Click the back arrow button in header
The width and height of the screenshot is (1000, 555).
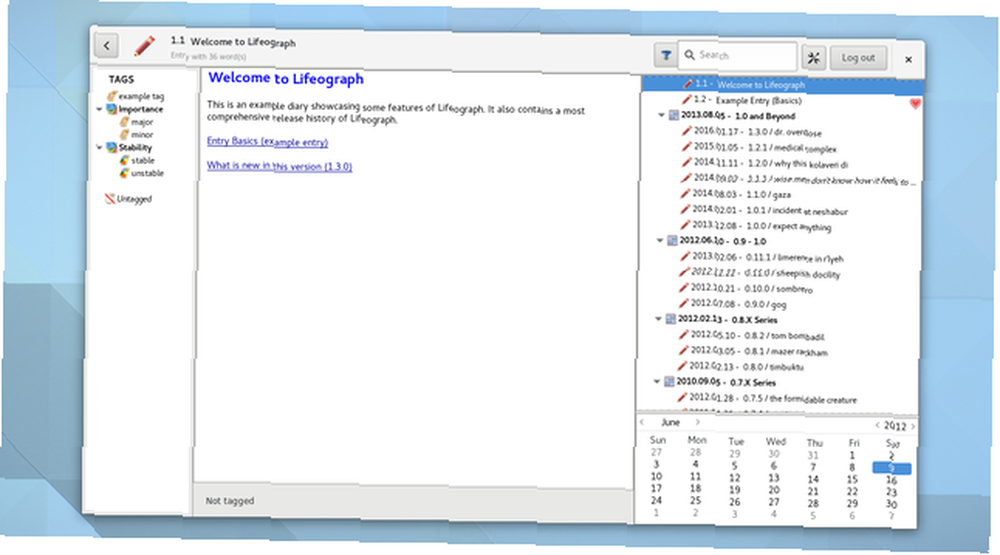click(x=107, y=45)
